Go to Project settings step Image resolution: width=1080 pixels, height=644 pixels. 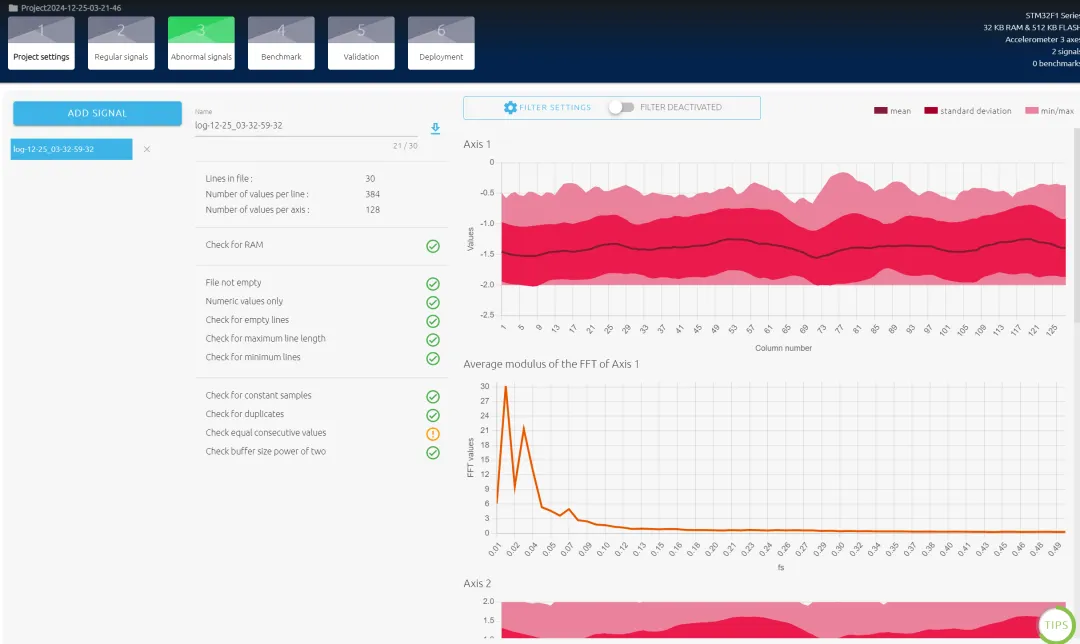(41, 43)
